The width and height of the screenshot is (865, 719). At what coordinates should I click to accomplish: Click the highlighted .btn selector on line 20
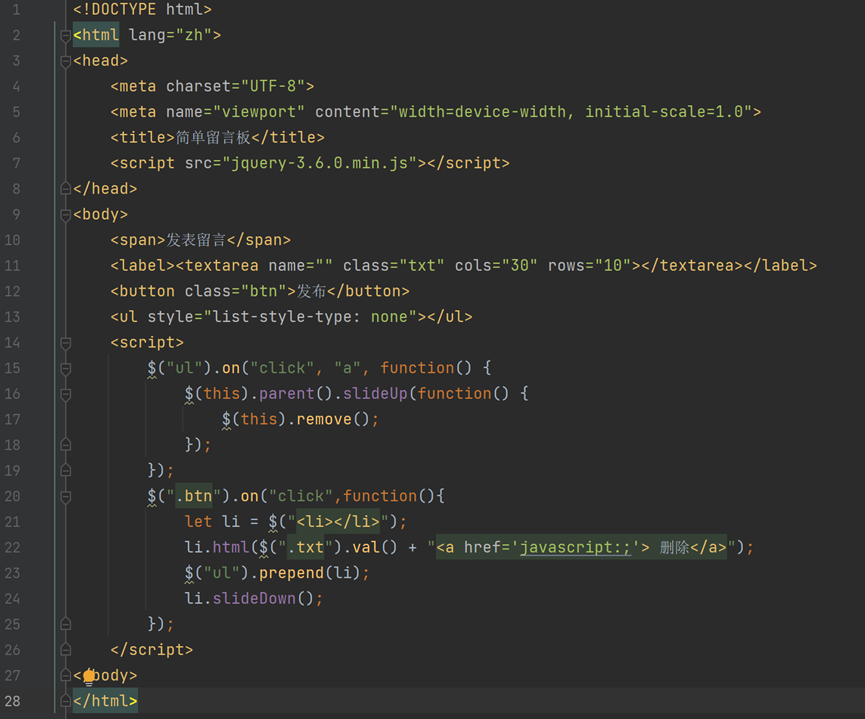coord(194,496)
